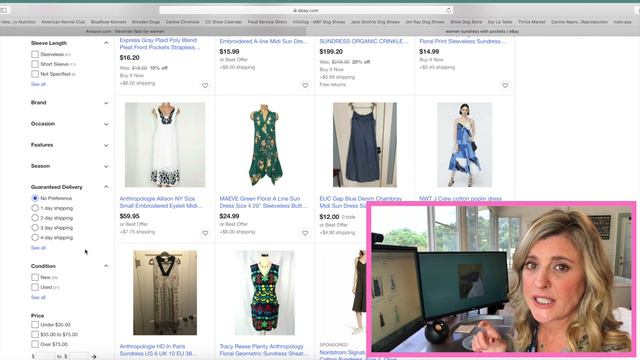Check the Sleeveless sleeve length filter
This screenshot has width=640, height=360.
pos(35,54)
